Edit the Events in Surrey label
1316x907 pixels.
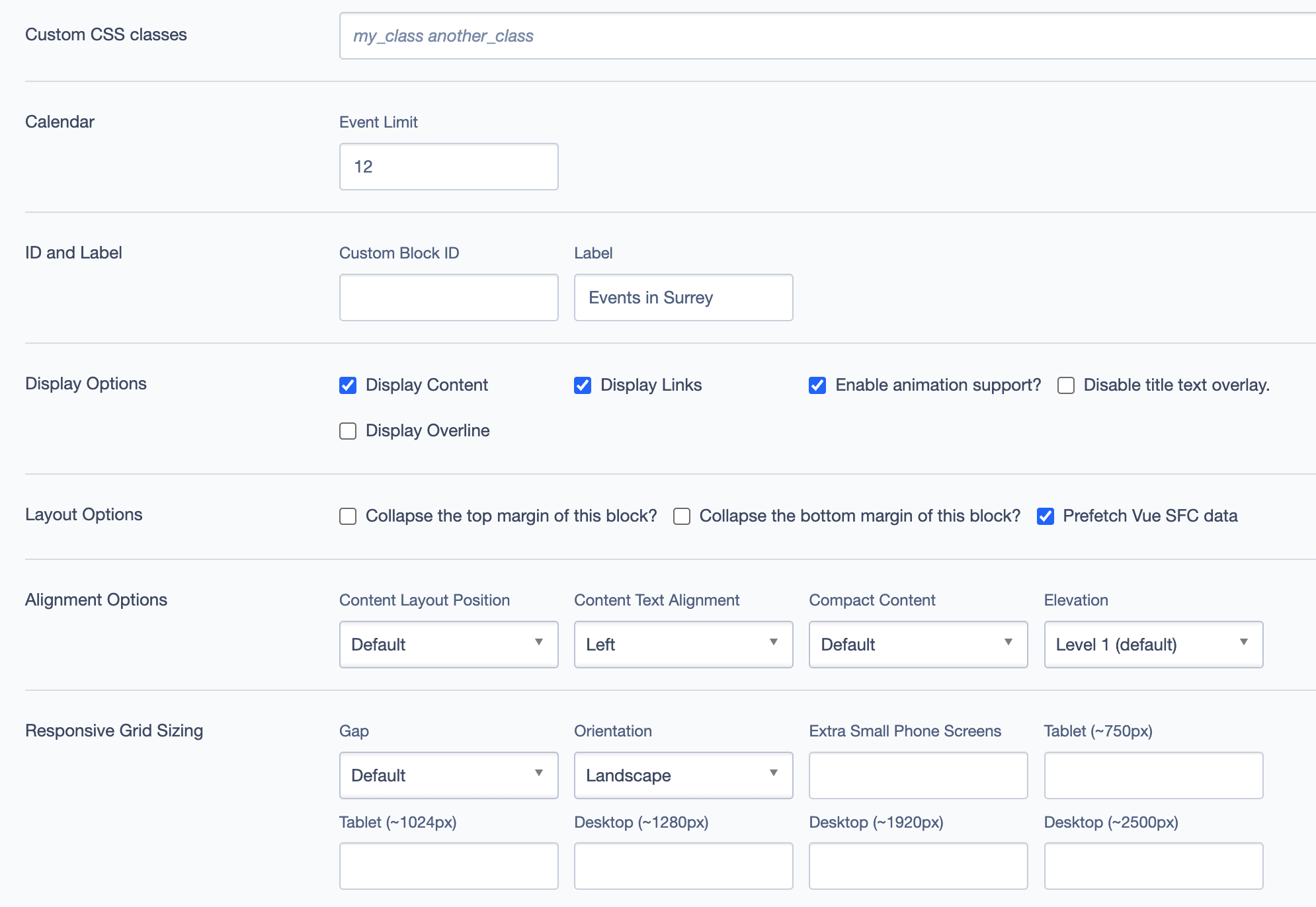point(683,297)
